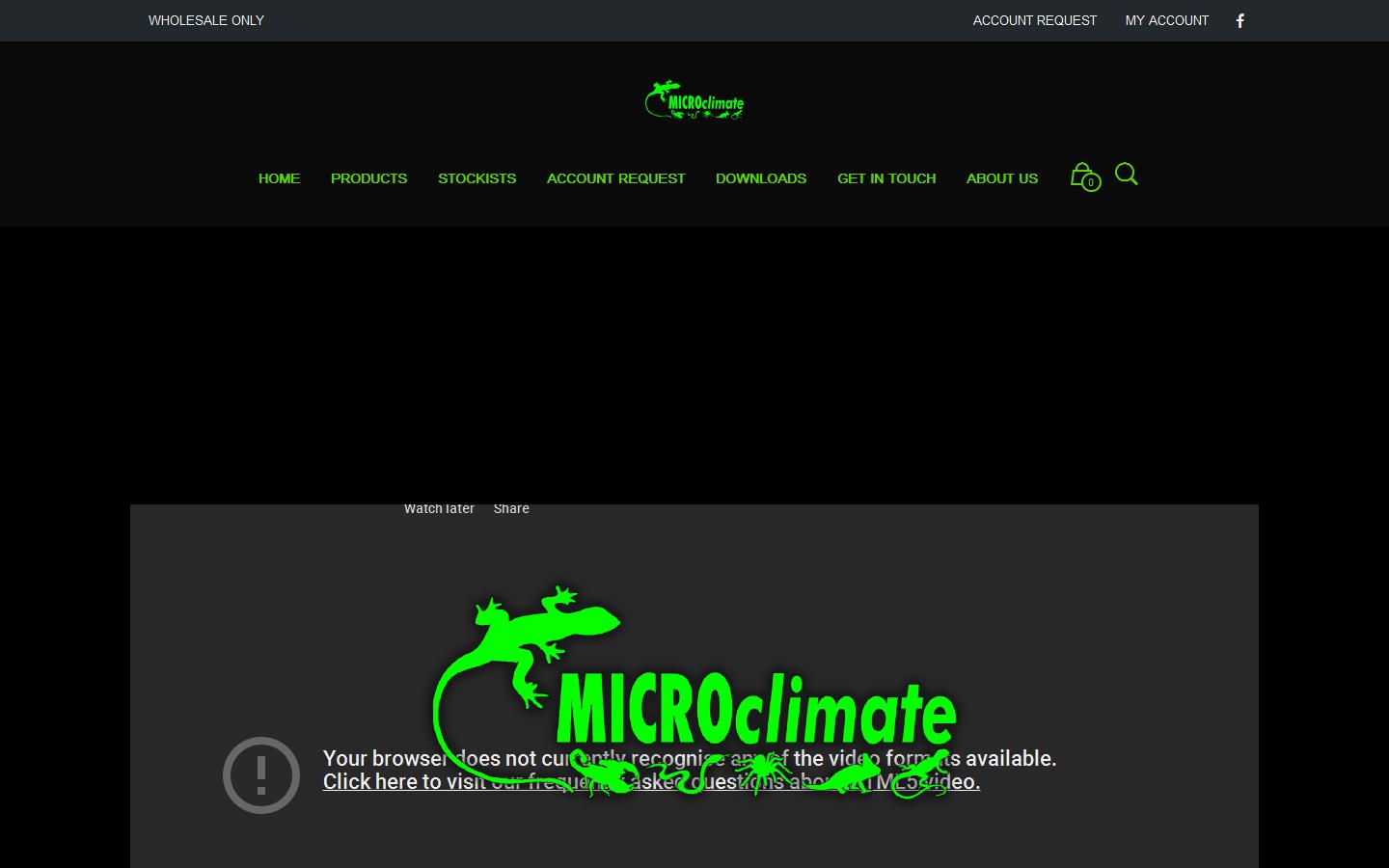Viewport: 1389px width, 868px height.
Task: Click the Watch later video option
Action: (x=439, y=508)
